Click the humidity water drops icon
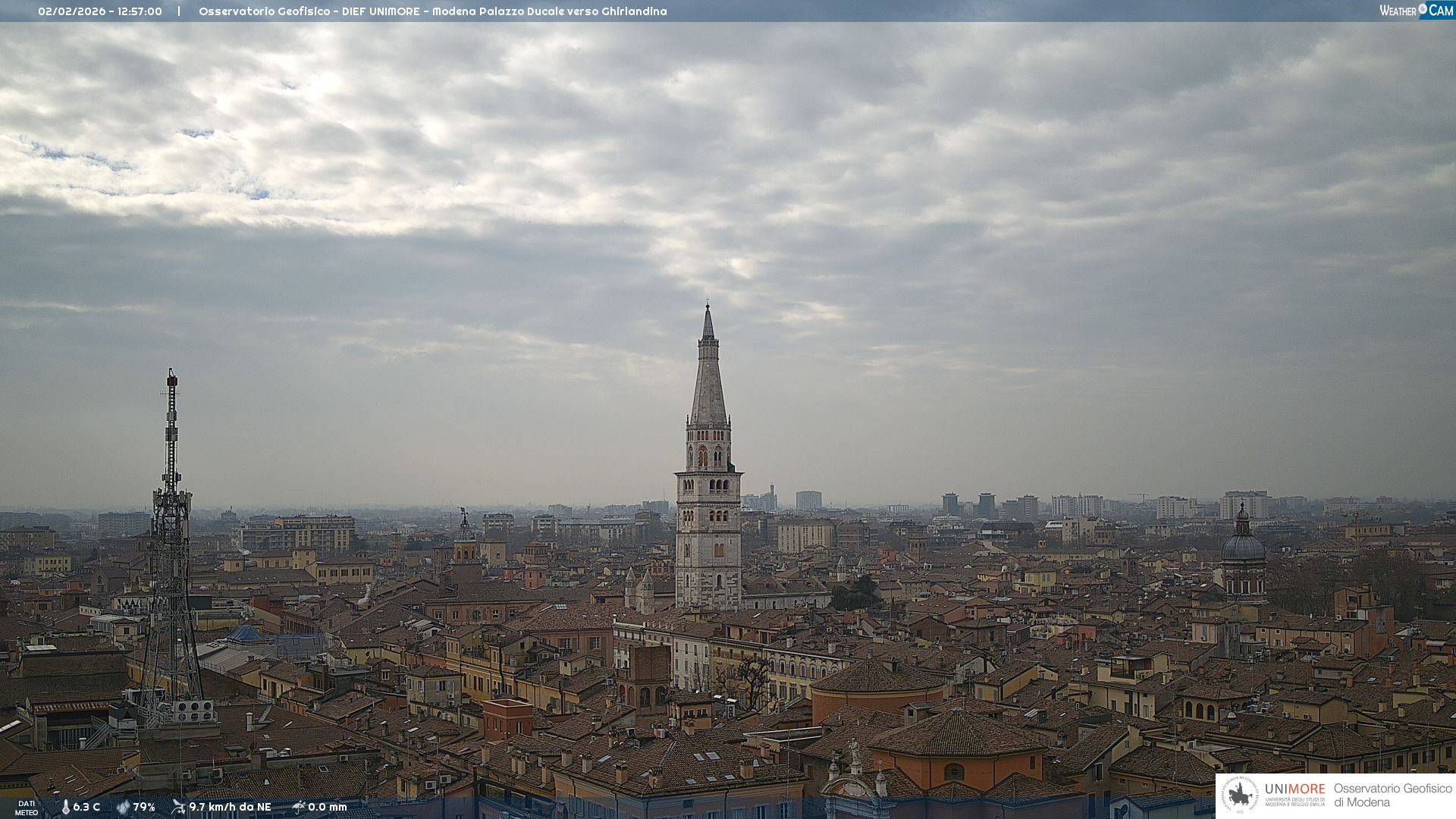This screenshot has height=819, width=1456. pyautogui.click(x=123, y=808)
